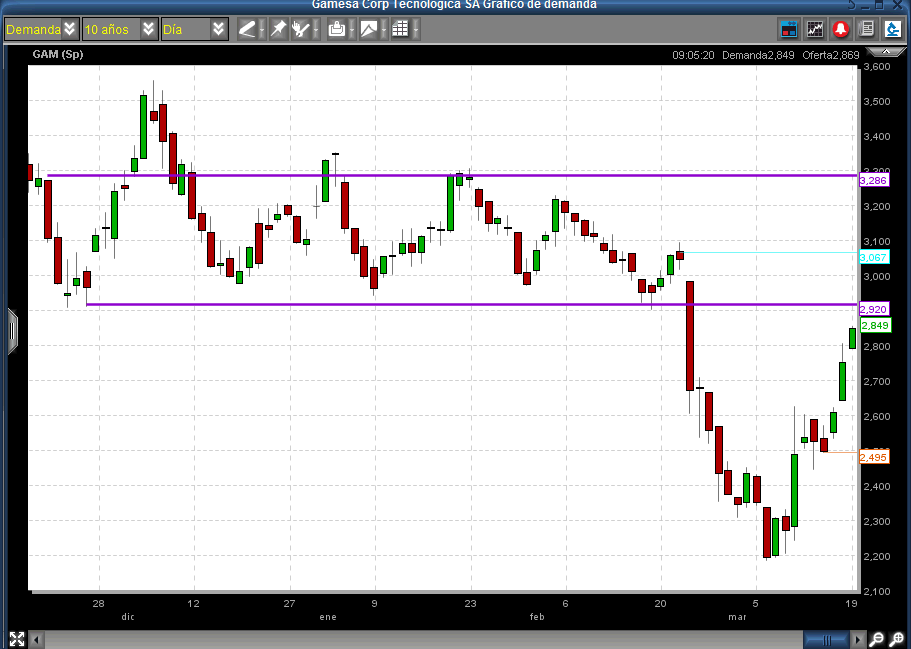Click the blue horizontal scrollbar thumb
The image size is (911, 649).
pyautogui.click(x=827, y=640)
